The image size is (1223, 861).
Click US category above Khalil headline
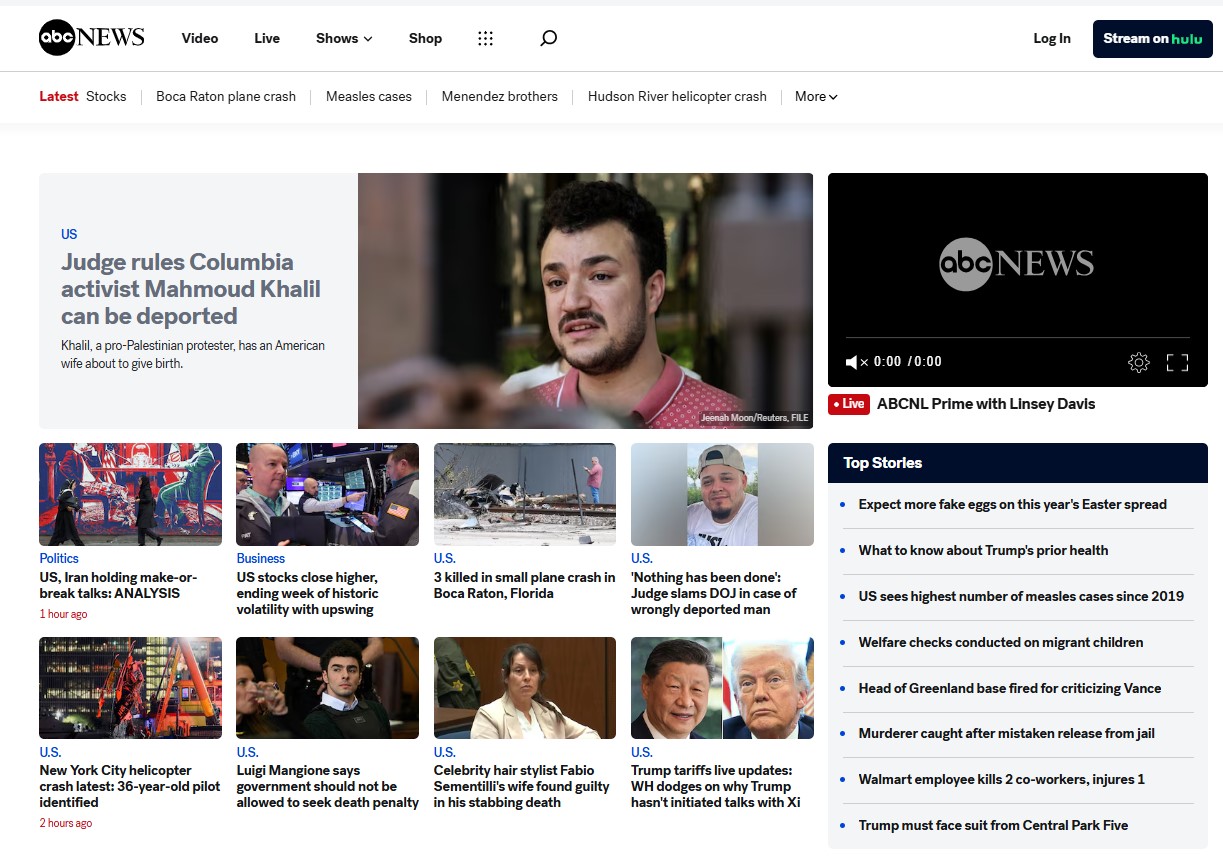tap(69, 234)
